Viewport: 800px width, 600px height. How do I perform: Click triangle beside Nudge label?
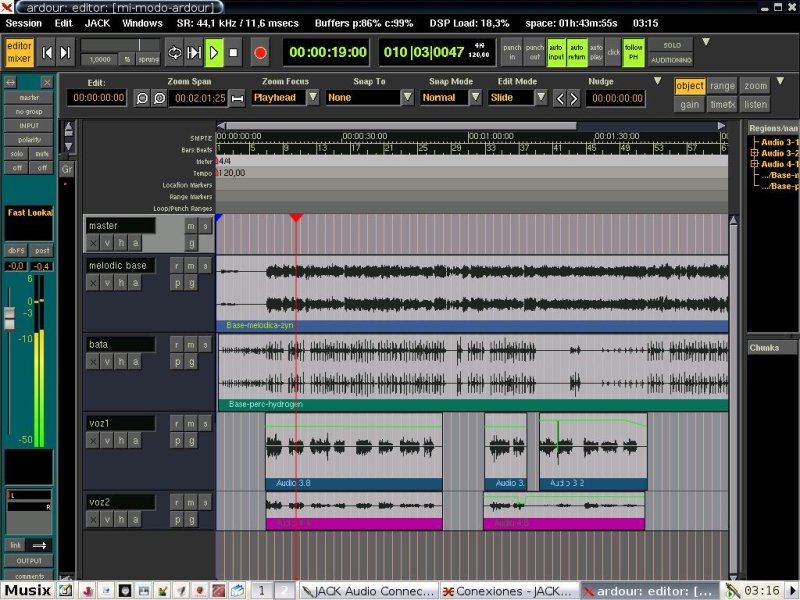pyautogui.click(x=658, y=81)
